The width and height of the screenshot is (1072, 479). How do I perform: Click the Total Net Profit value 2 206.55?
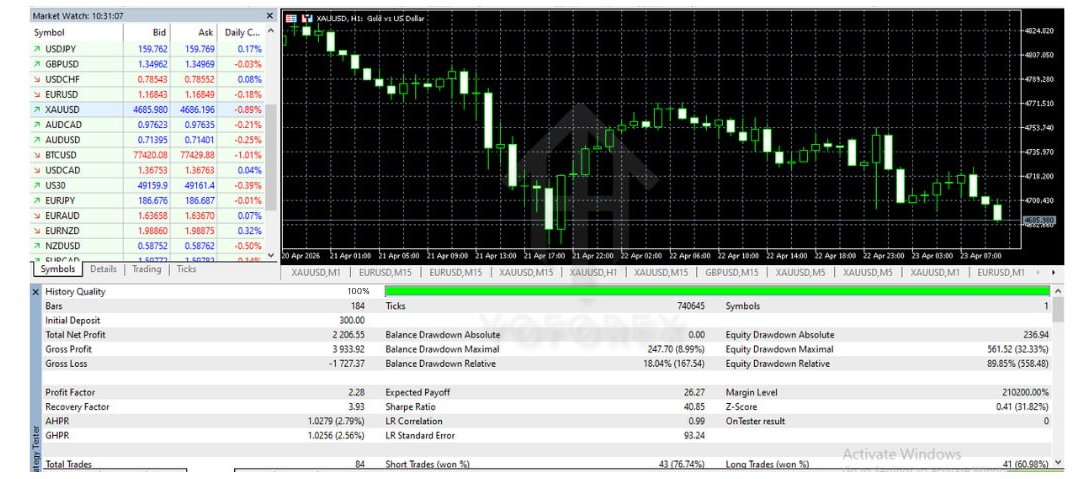349,335
